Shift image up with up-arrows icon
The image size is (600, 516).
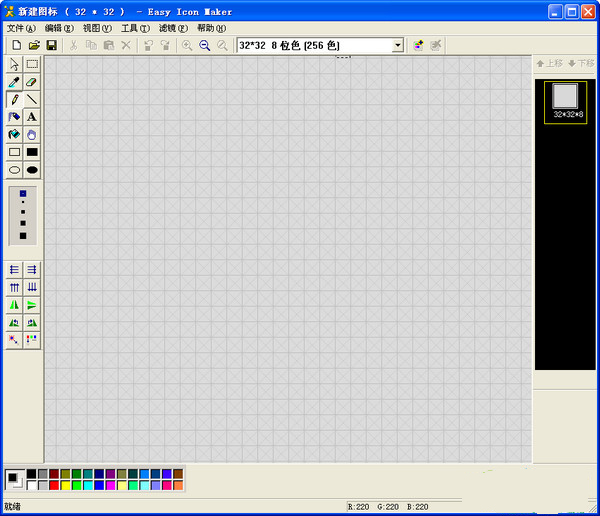[x=15, y=287]
